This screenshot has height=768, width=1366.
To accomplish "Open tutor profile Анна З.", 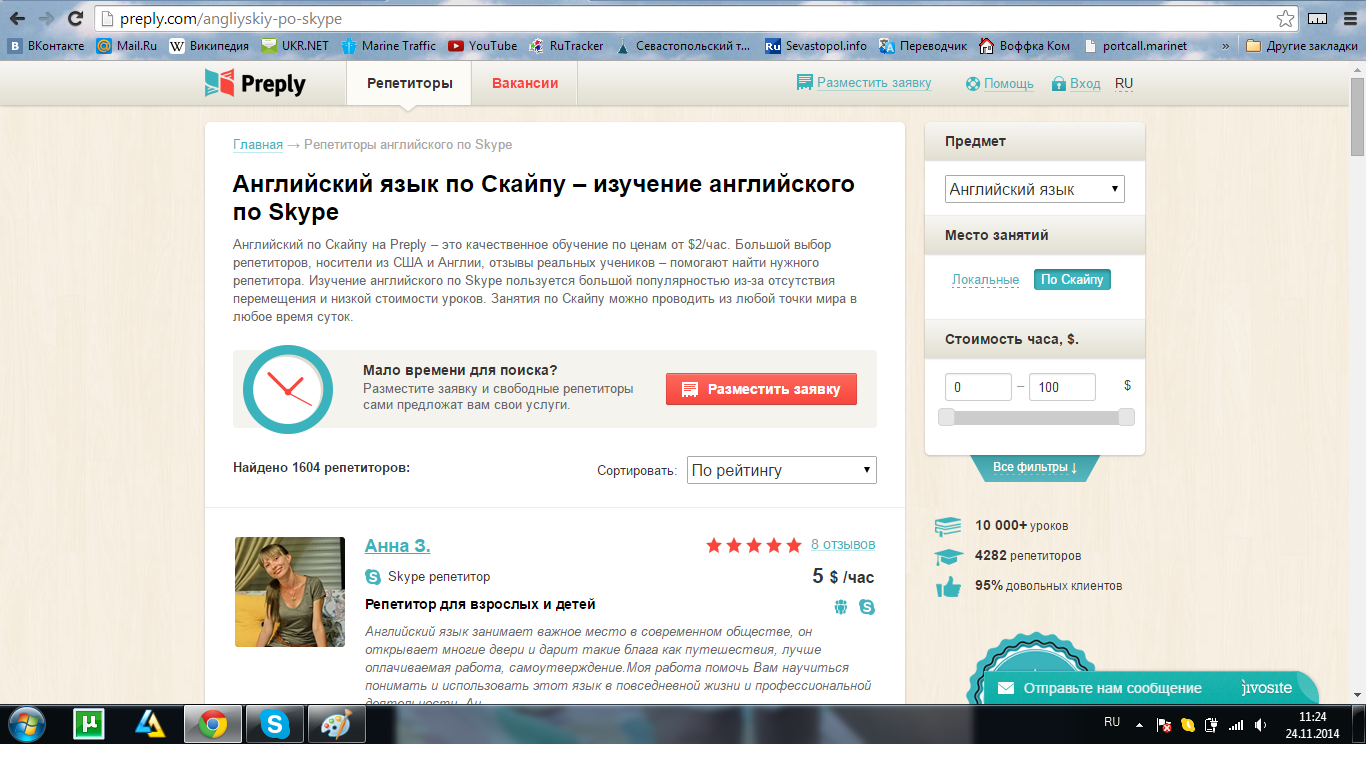I will 397,545.
